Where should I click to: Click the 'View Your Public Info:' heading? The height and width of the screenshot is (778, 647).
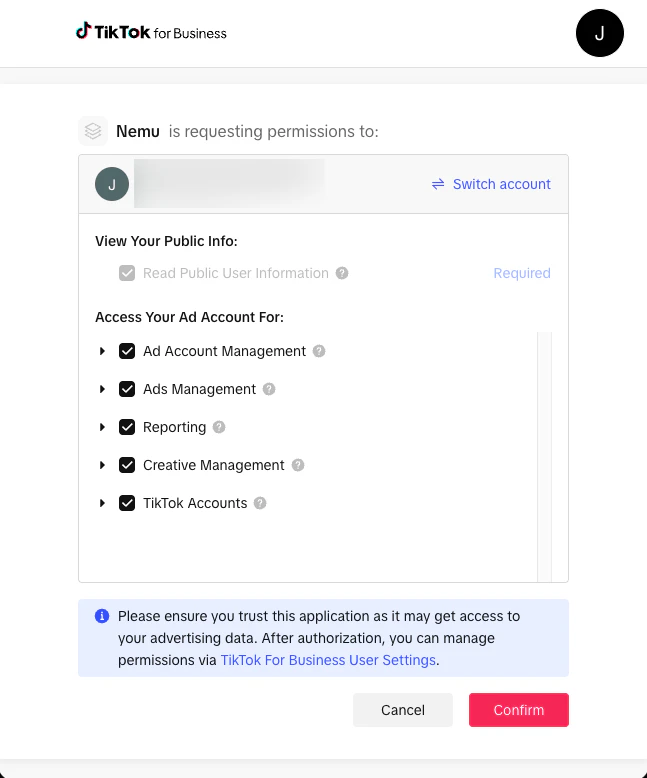166,241
